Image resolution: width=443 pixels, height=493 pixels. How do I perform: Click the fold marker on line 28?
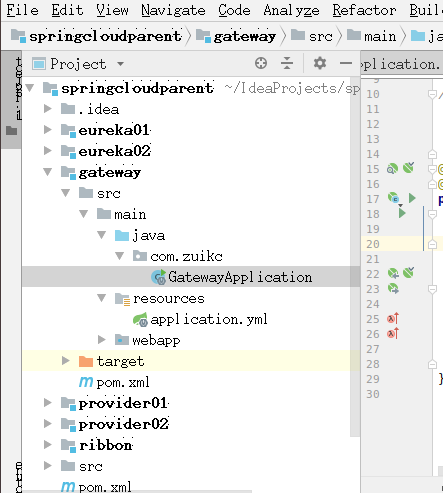(432, 364)
